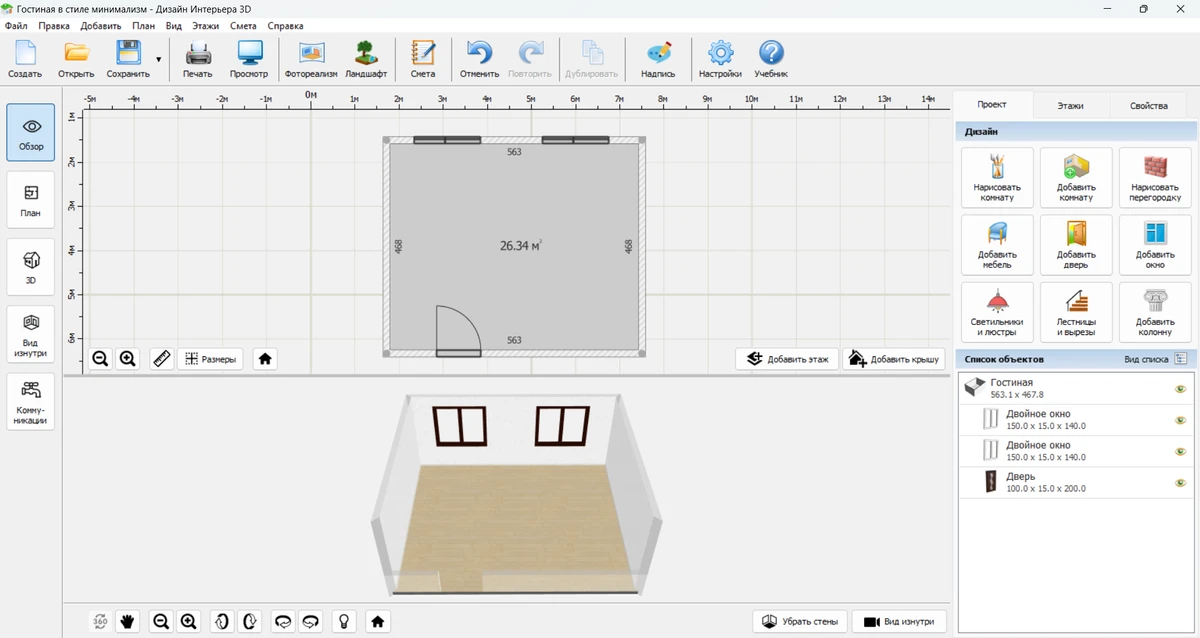Click Убрать стены button

pos(800,621)
